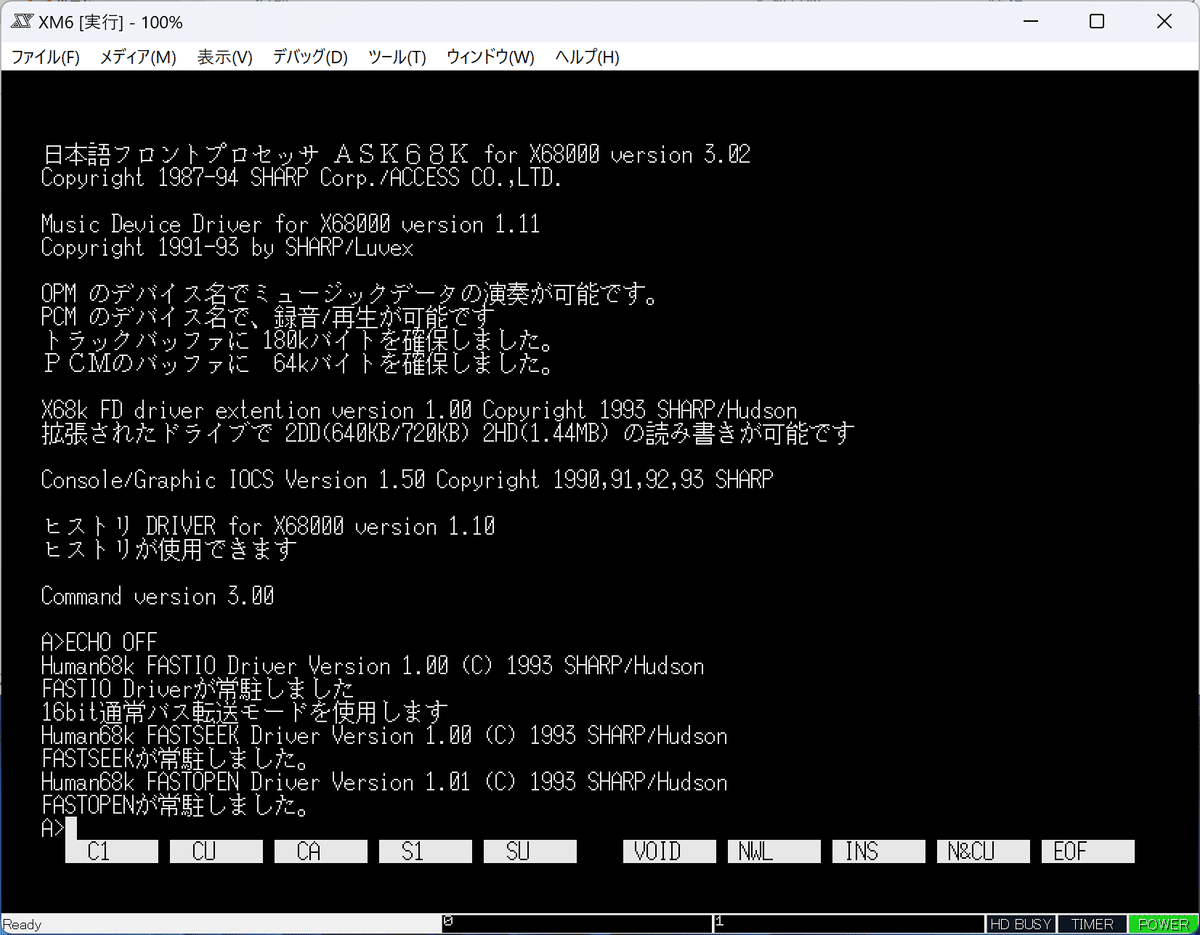Screen dimensions: 1200x935
Task: Open the デバッグ(D) menu
Action: coord(310,57)
